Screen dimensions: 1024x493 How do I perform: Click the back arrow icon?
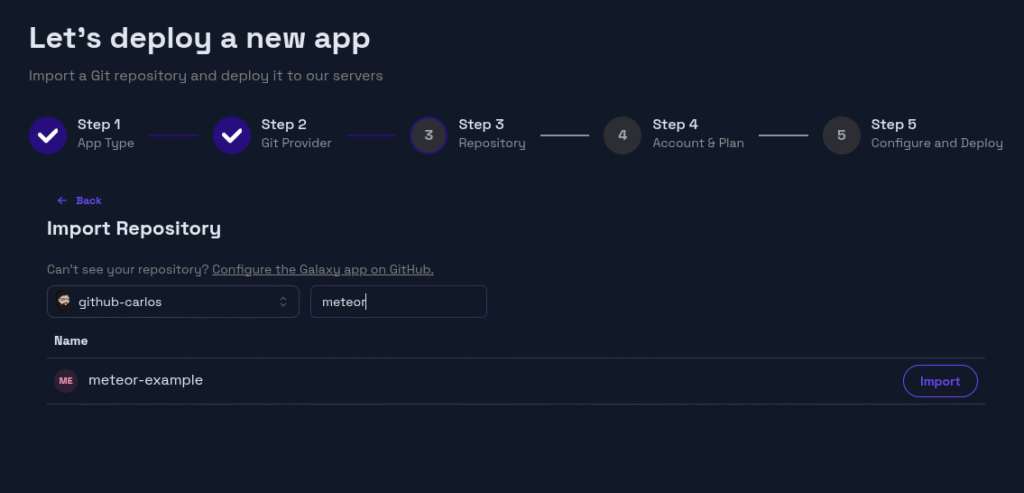click(62, 201)
